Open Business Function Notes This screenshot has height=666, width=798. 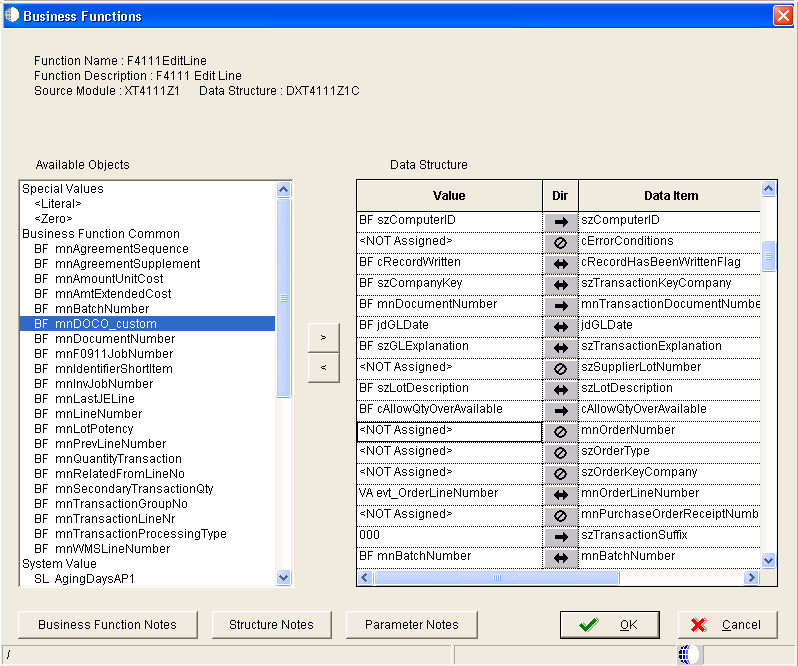107,625
